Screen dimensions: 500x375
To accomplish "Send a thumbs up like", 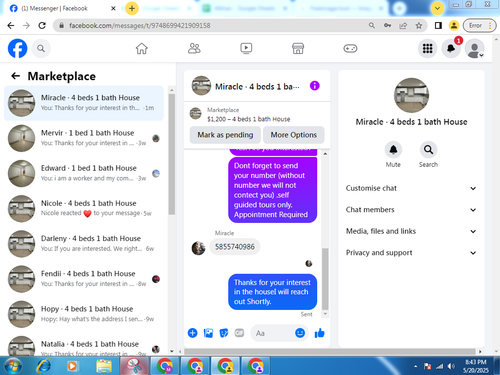I will tap(319, 333).
